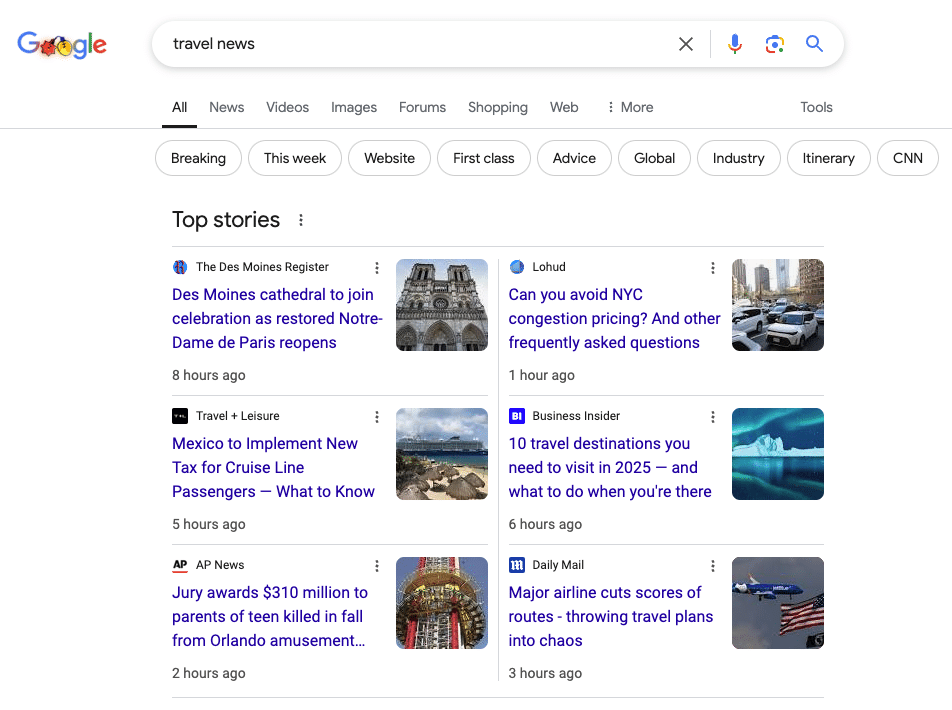The height and width of the screenshot is (710, 952).
Task: Open options menu for Travel + Leisure story
Action: coord(376,417)
